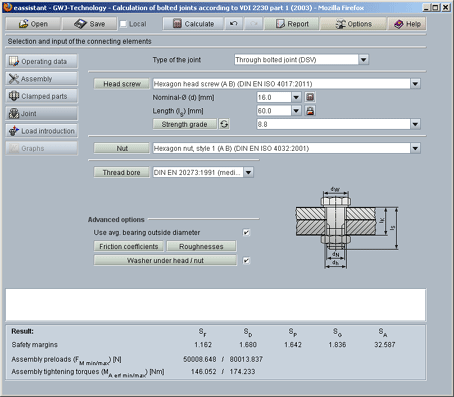
Task: Open the Friction coefficients dialog
Action: pyautogui.click(x=129, y=247)
